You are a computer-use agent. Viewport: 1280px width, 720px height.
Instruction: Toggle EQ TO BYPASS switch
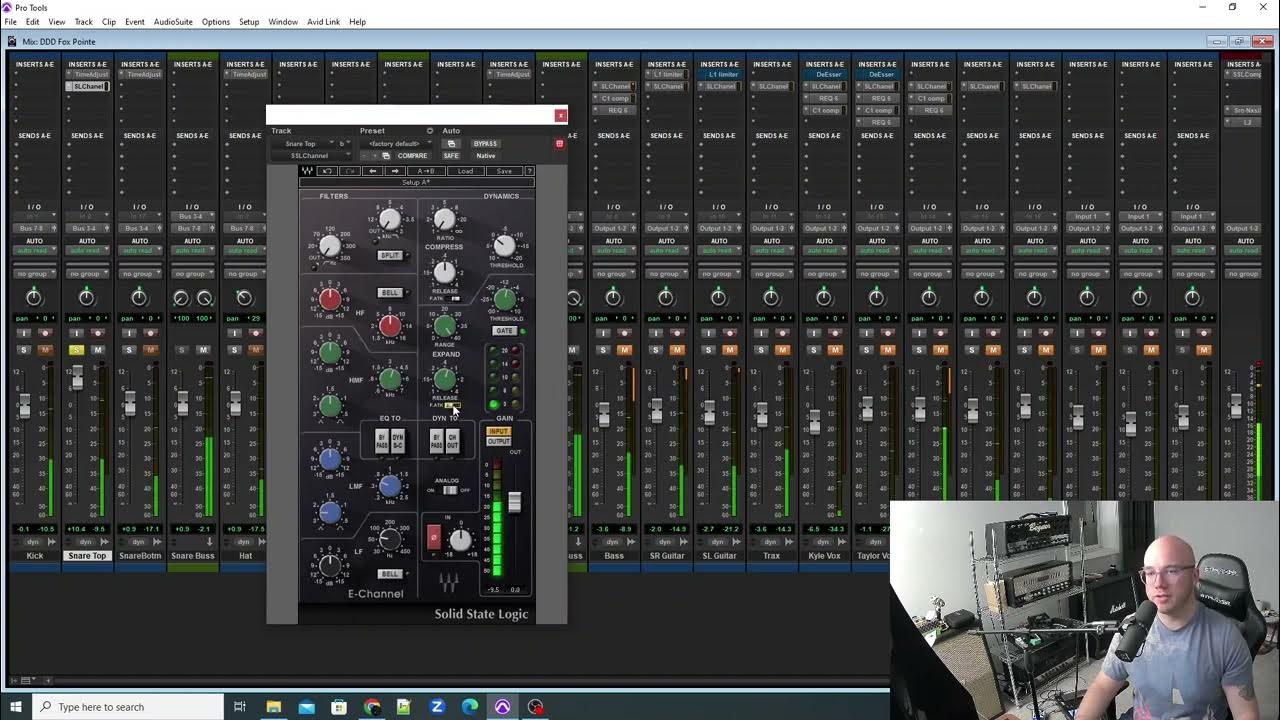(382, 441)
